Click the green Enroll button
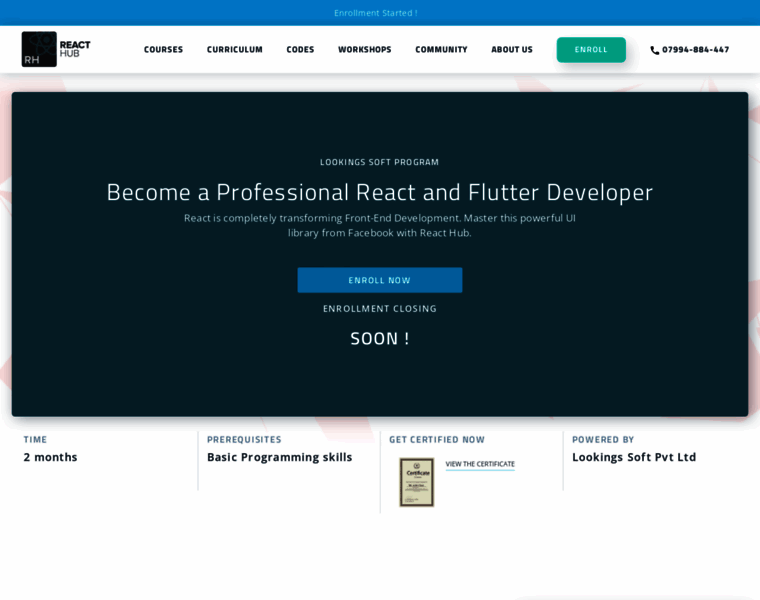 point(591,49)
